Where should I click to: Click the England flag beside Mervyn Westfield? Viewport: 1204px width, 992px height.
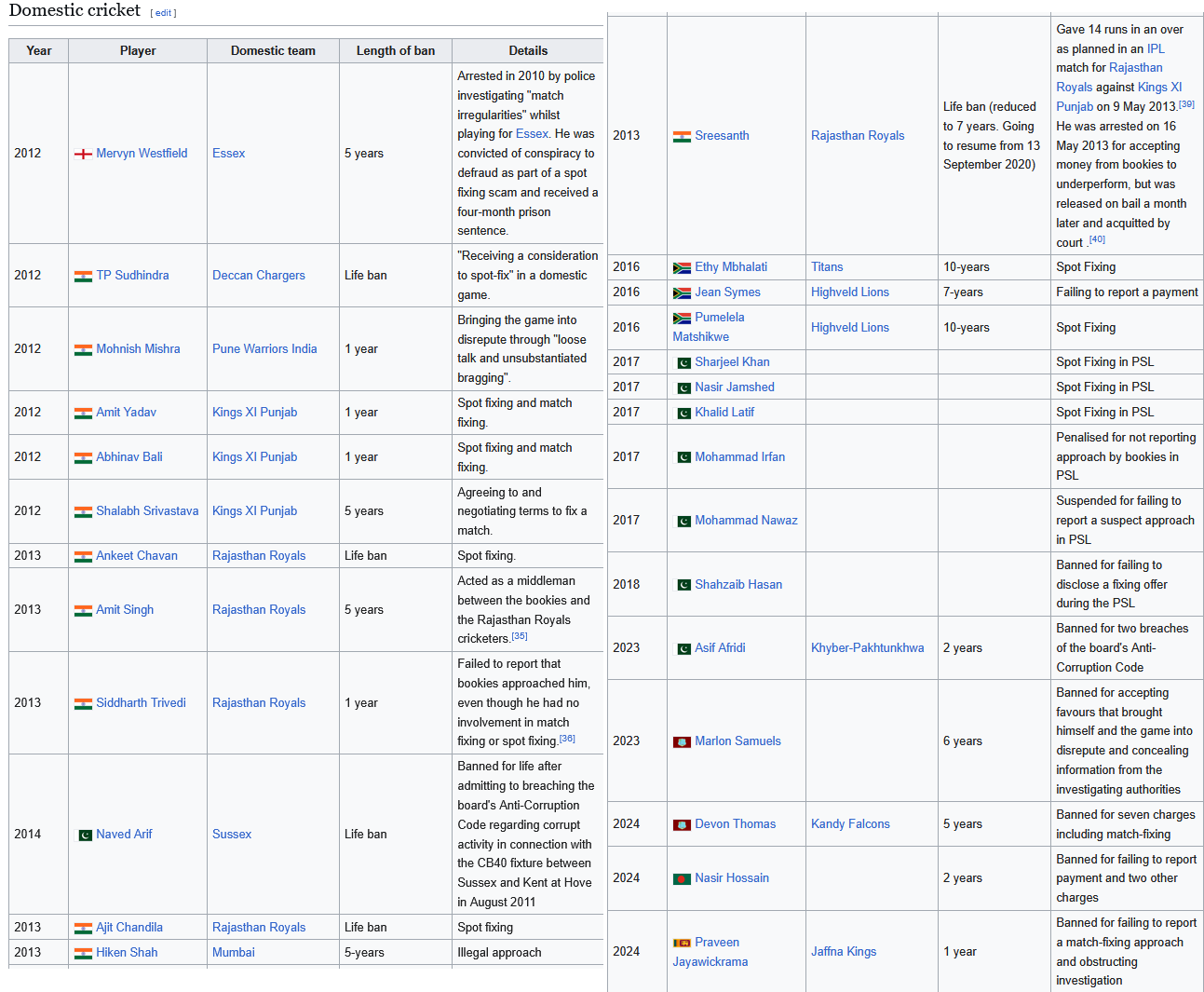pyautogui.click(x=83, y=154)
